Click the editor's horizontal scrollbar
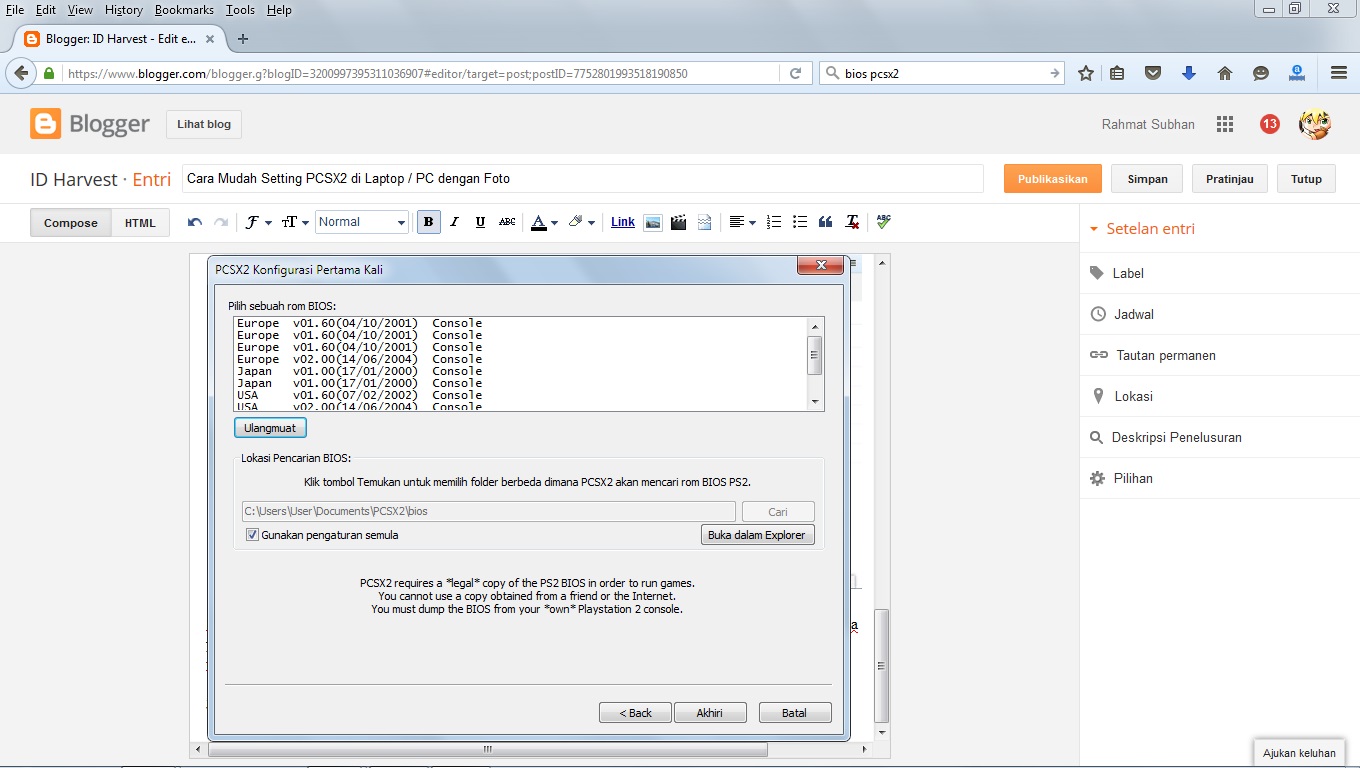Image resolution: width=1360 pixels, height=768 pixels. coord(488,748)
